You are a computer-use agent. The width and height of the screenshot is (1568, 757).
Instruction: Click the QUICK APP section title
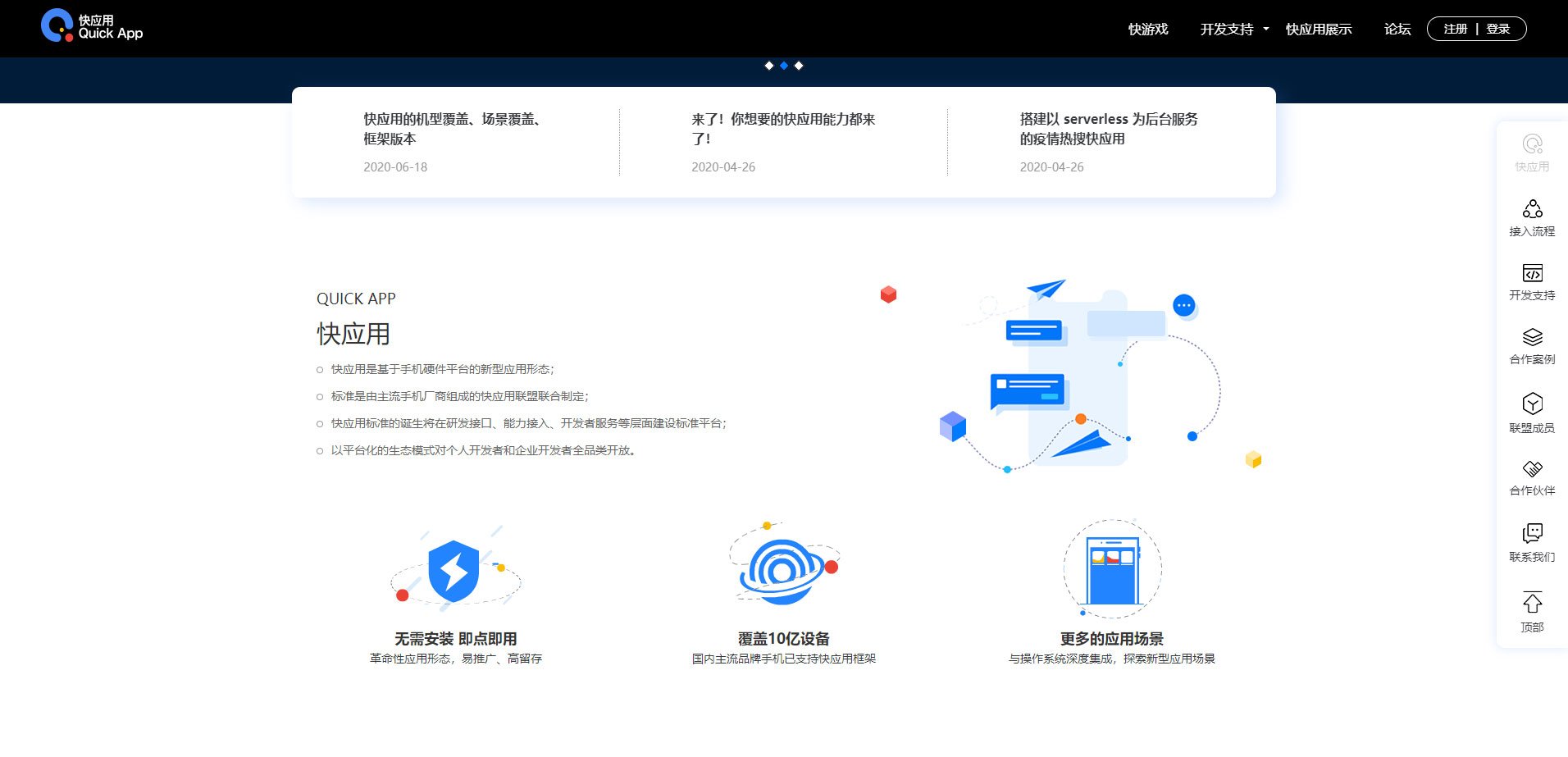coord(356,299)
